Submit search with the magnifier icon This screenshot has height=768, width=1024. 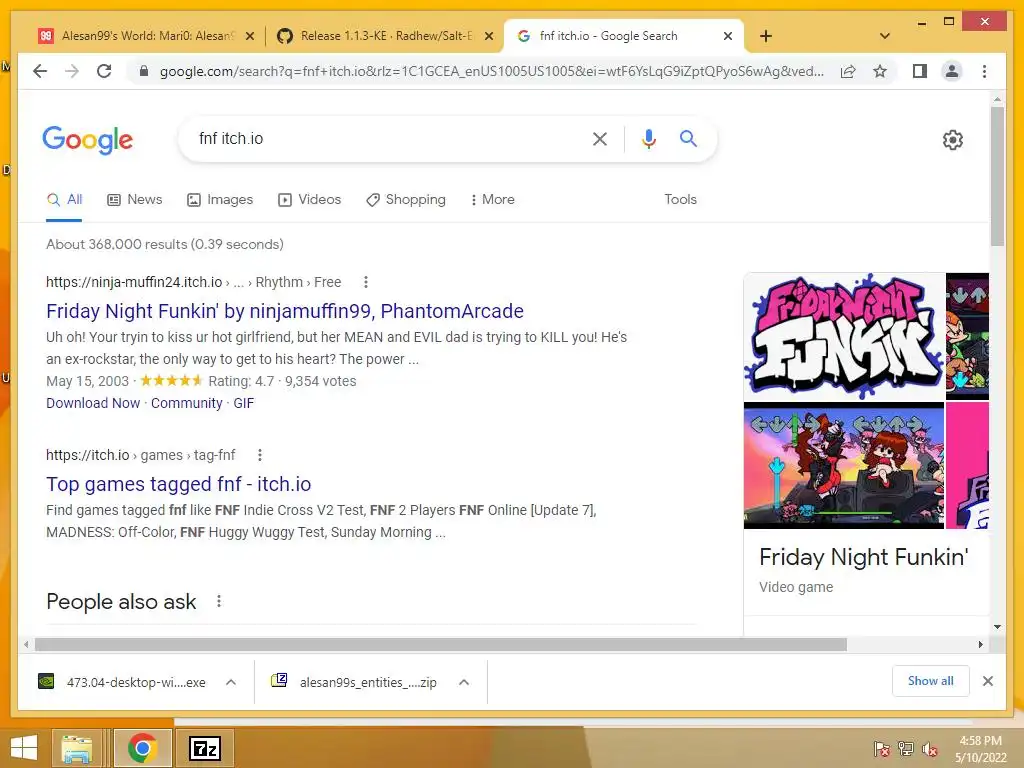[688, 138]
